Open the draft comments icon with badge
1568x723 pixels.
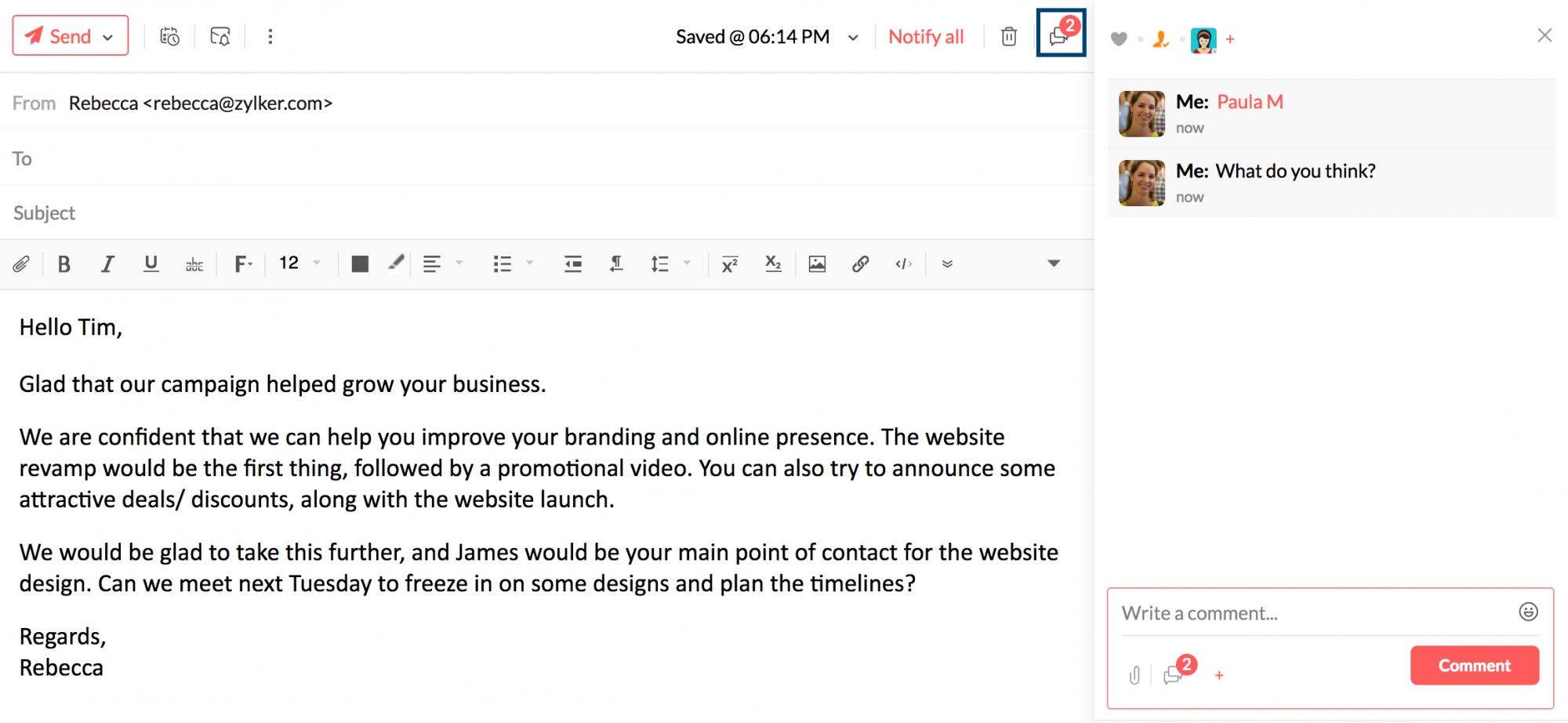coord(1061,34)
